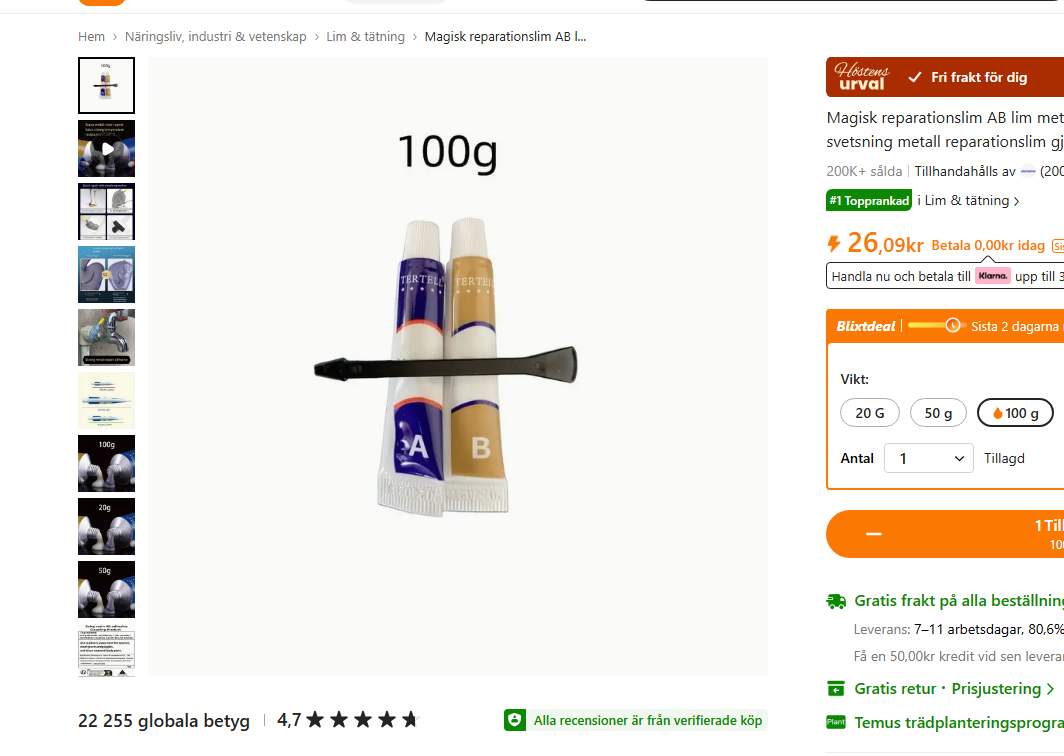Click the #1 Topprankad badge
Viewport: 1064px width, 756px height.
pos(869,201)
